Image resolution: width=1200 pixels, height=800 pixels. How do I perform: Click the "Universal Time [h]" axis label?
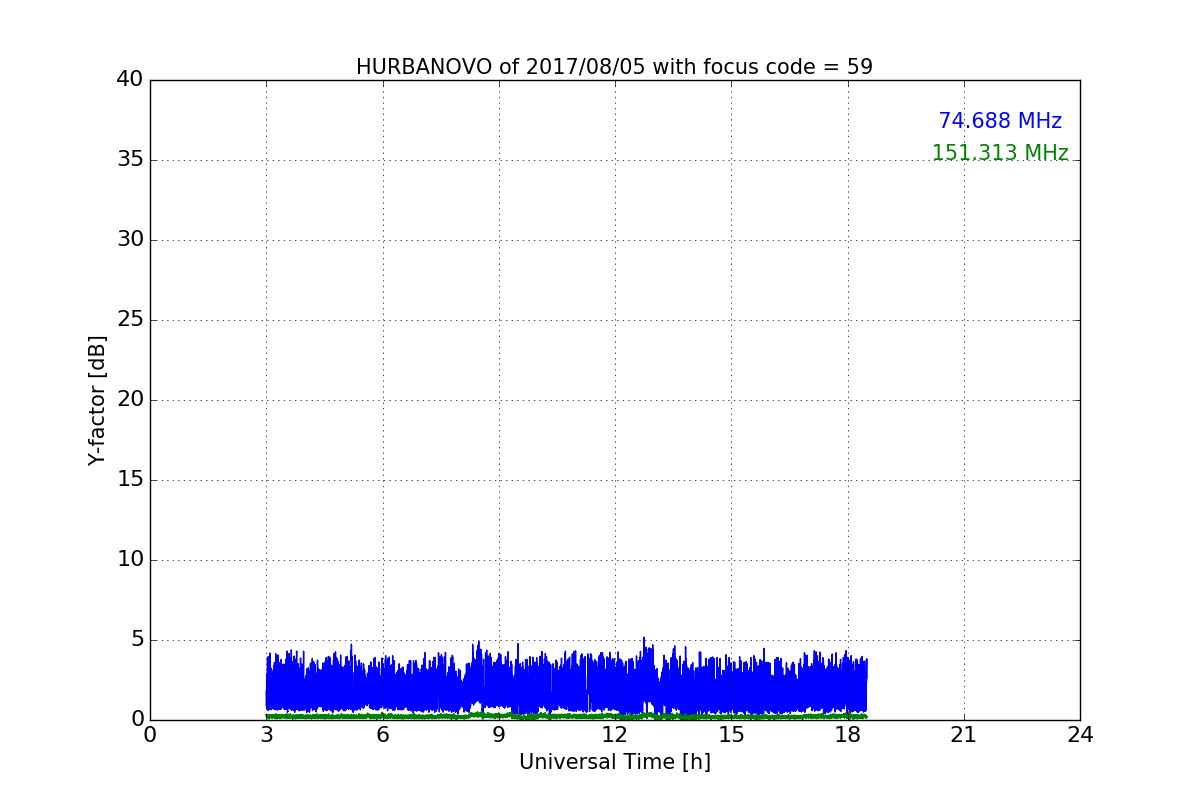point(615,762)
